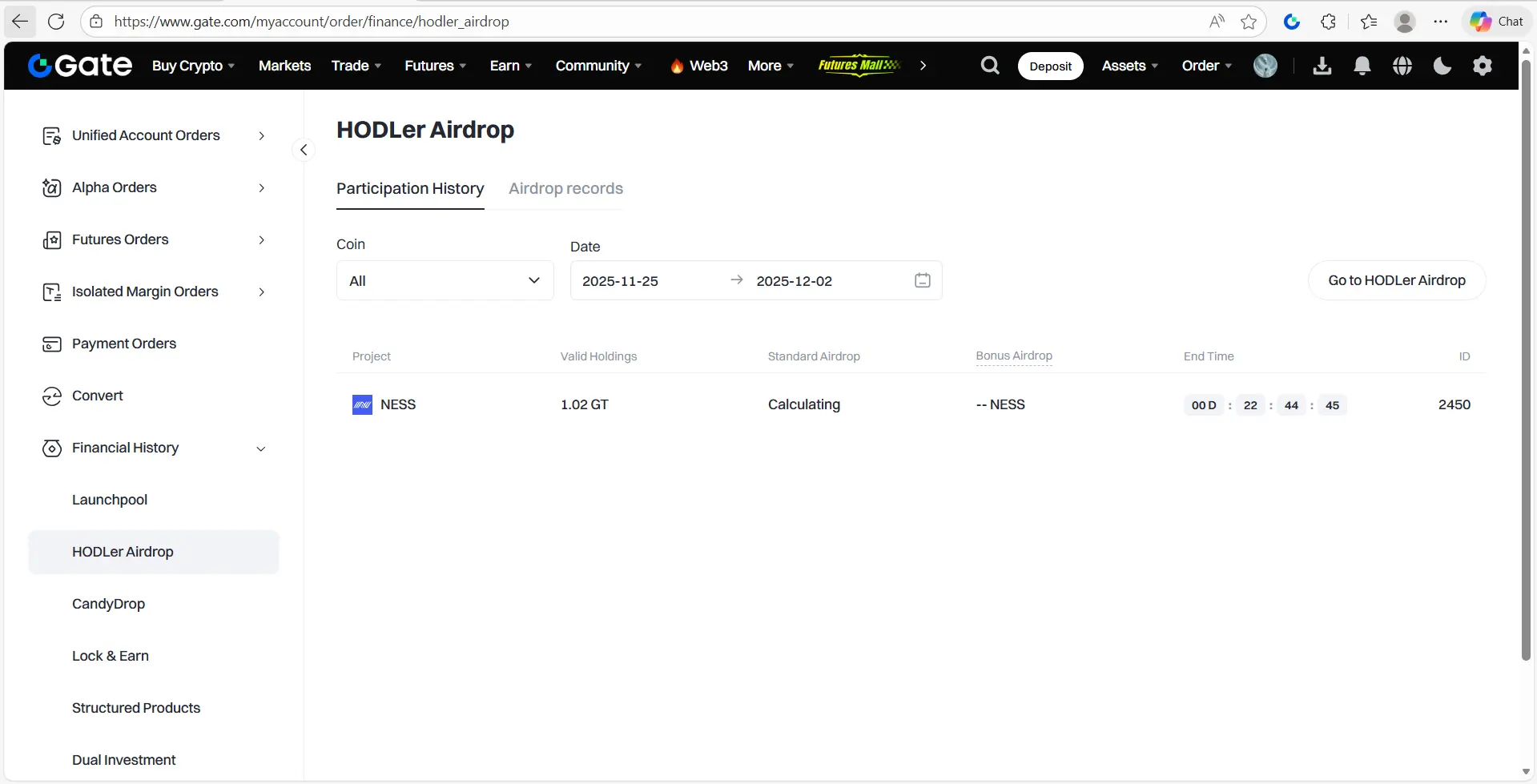
Task: Expand Unified Account Orders chevron
Action: (x=261, y=136)
